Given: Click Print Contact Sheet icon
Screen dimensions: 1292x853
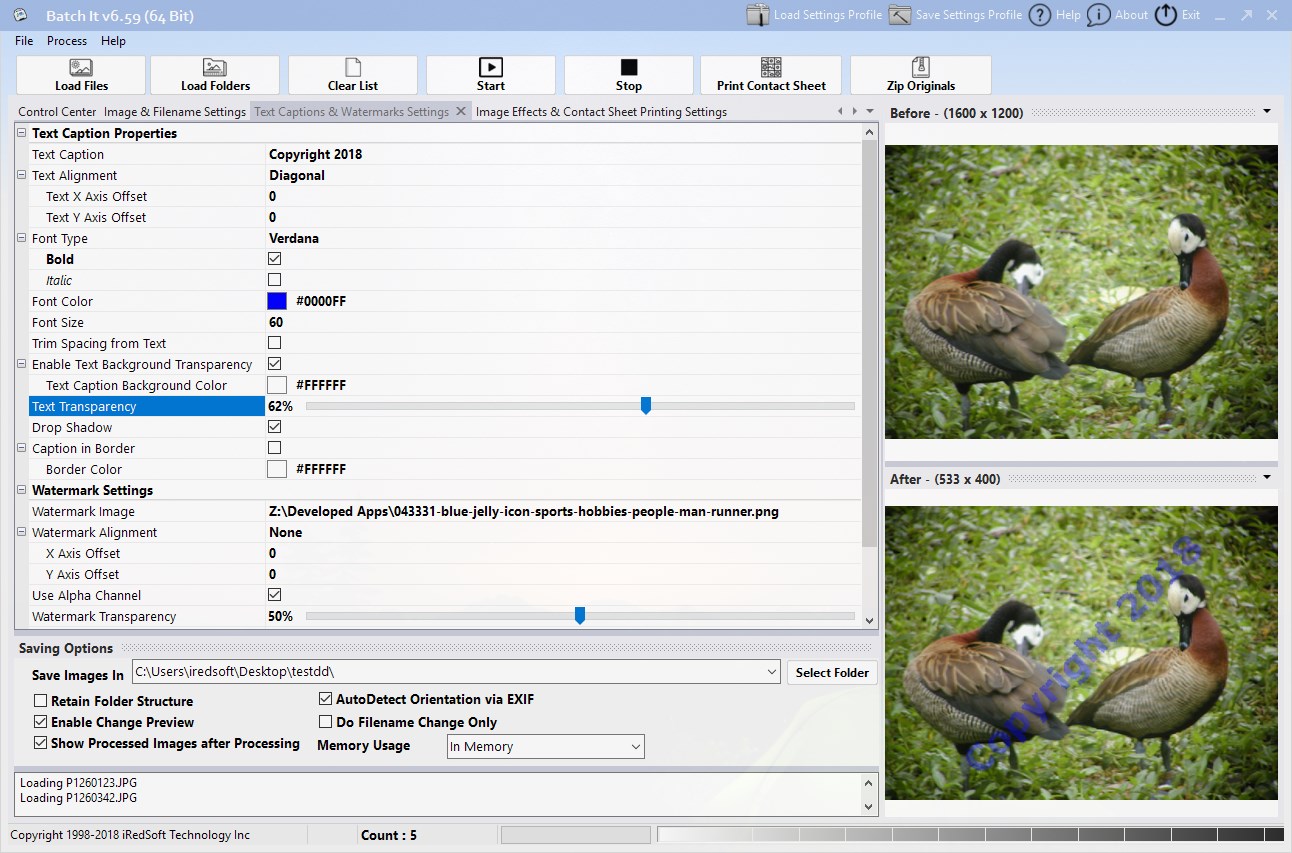Looking at the screenshot, I should [x=771, y=75].
